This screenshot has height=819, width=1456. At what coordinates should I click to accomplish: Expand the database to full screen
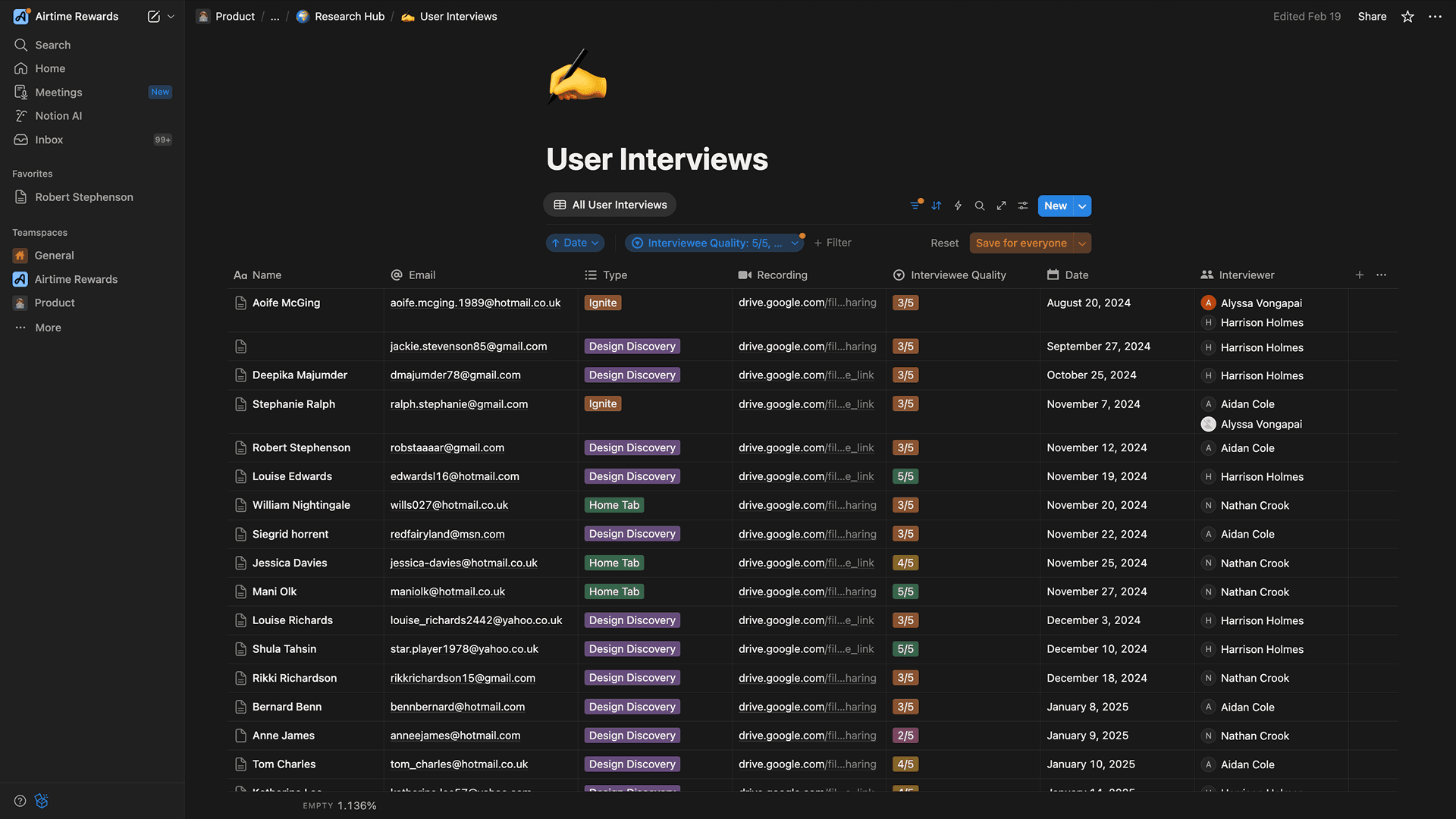[x=1001, y=206]
